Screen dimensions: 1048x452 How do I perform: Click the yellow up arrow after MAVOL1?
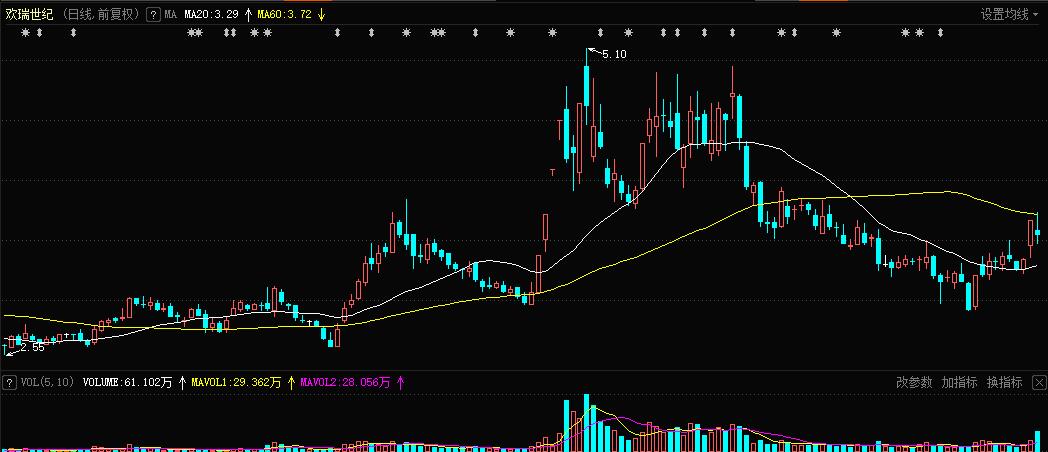pyautogui.click(x=292, y=382)
